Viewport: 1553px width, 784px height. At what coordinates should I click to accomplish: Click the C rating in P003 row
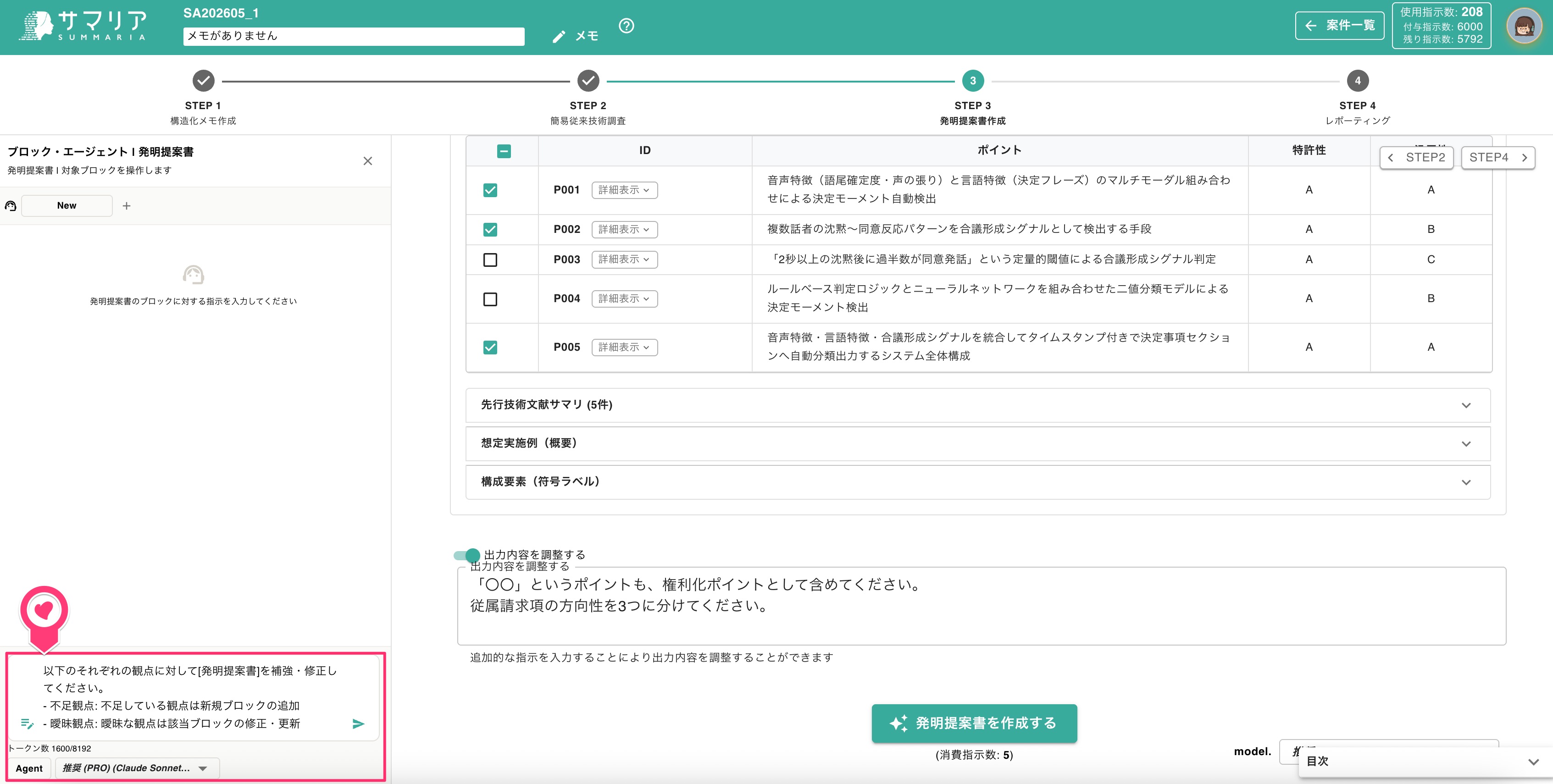[x=1431, y=259]
